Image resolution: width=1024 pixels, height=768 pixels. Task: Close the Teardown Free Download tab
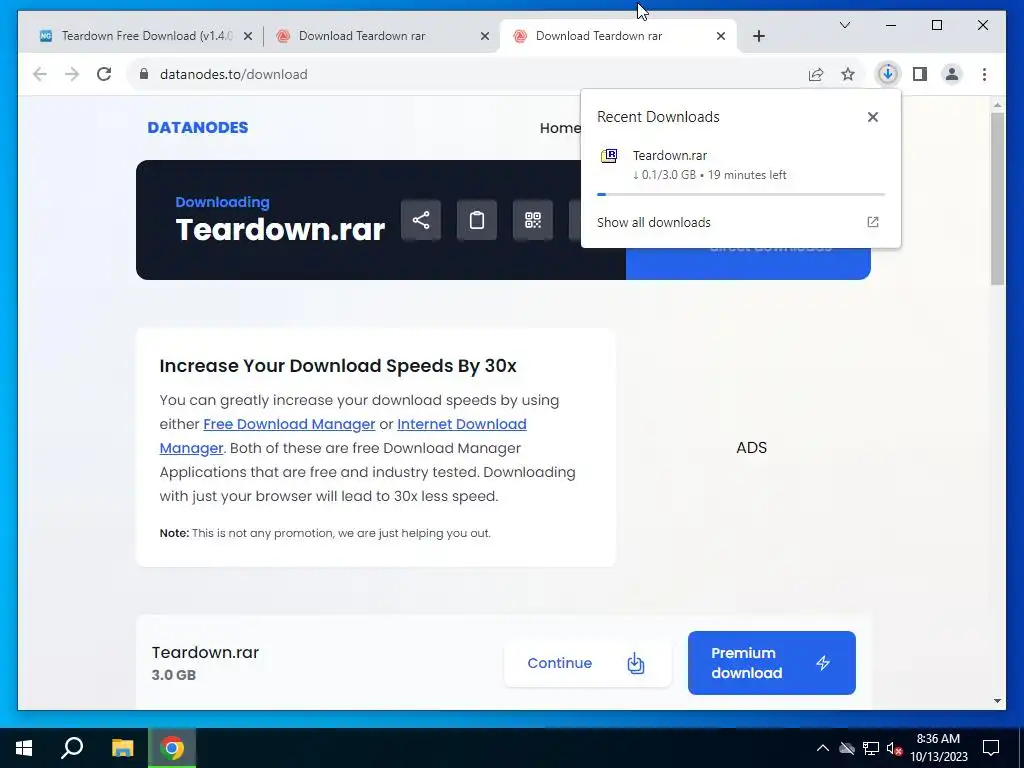(x=248, y=36)
